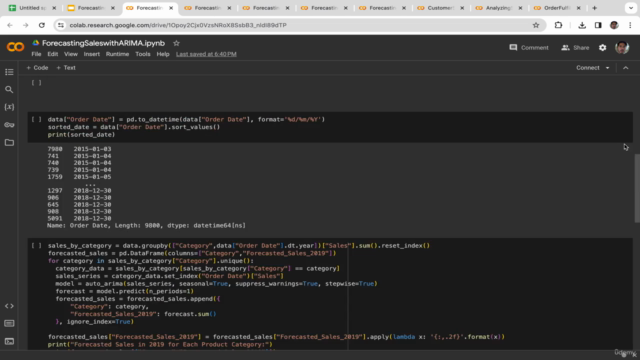Viewport: 640px width, 360px height.
Task: Run the Order Date to_datetime cell
Action: (x=36, y=119)
